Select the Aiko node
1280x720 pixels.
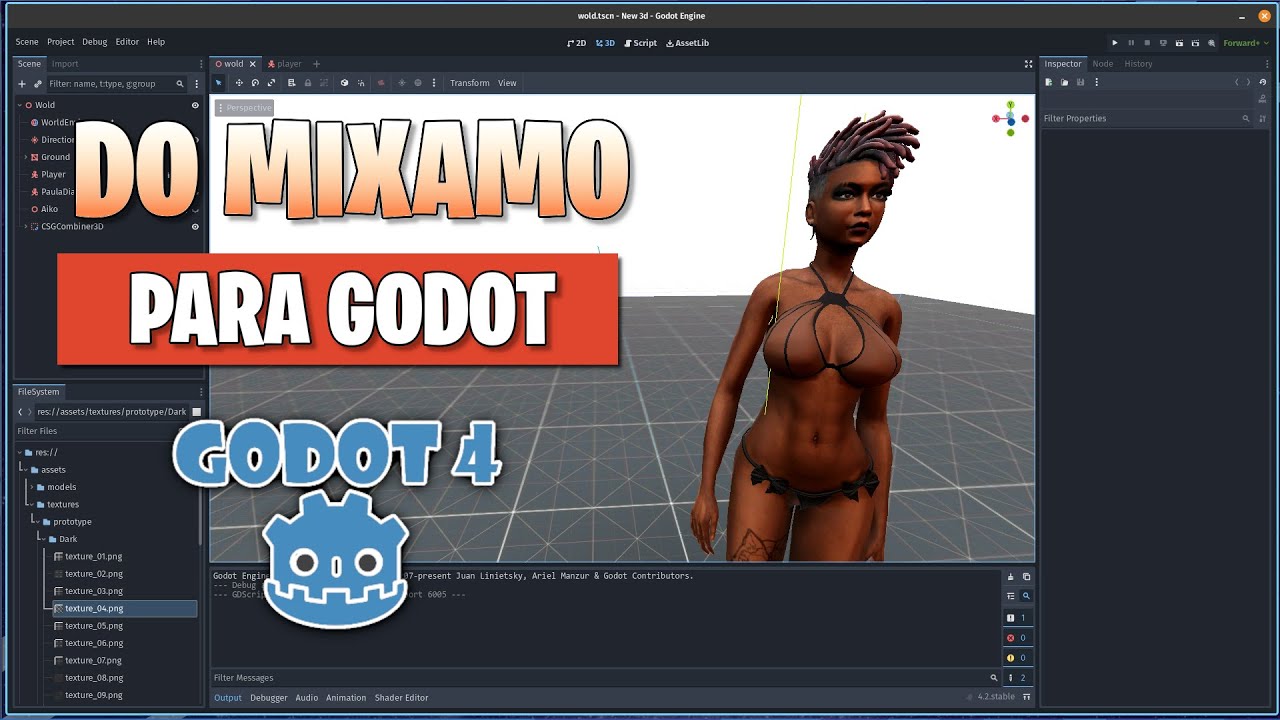49,209
